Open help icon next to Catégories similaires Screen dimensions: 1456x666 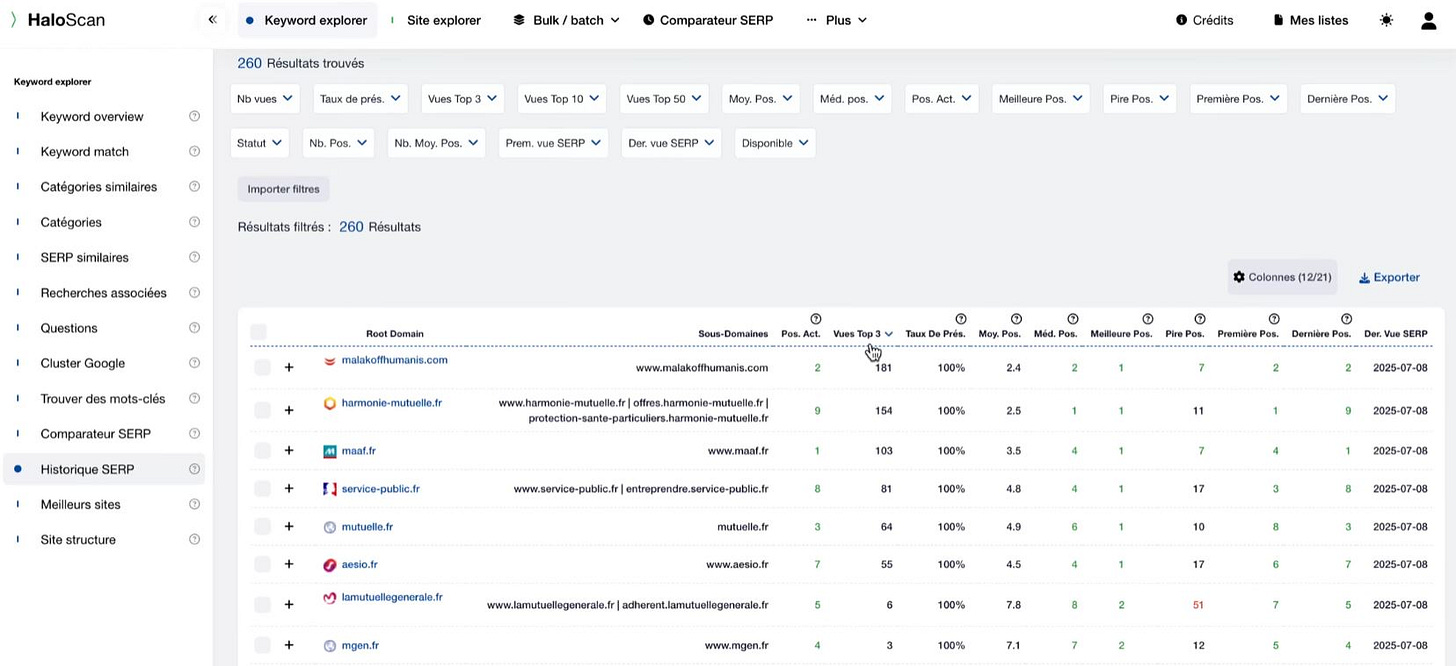click(x=195, y=186)
